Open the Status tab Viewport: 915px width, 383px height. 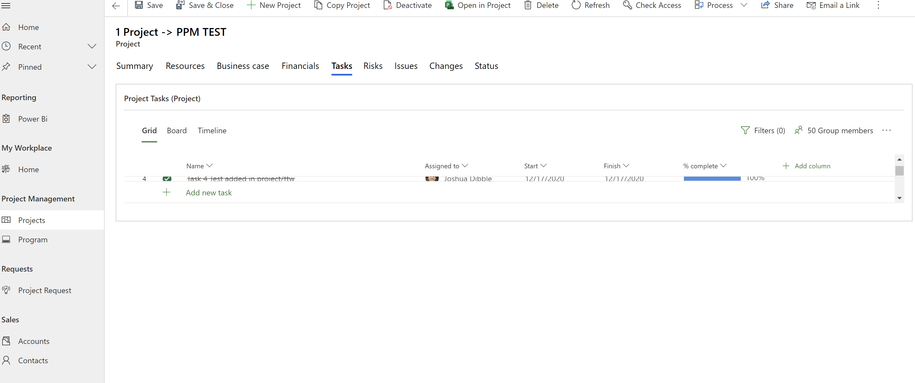486,66
